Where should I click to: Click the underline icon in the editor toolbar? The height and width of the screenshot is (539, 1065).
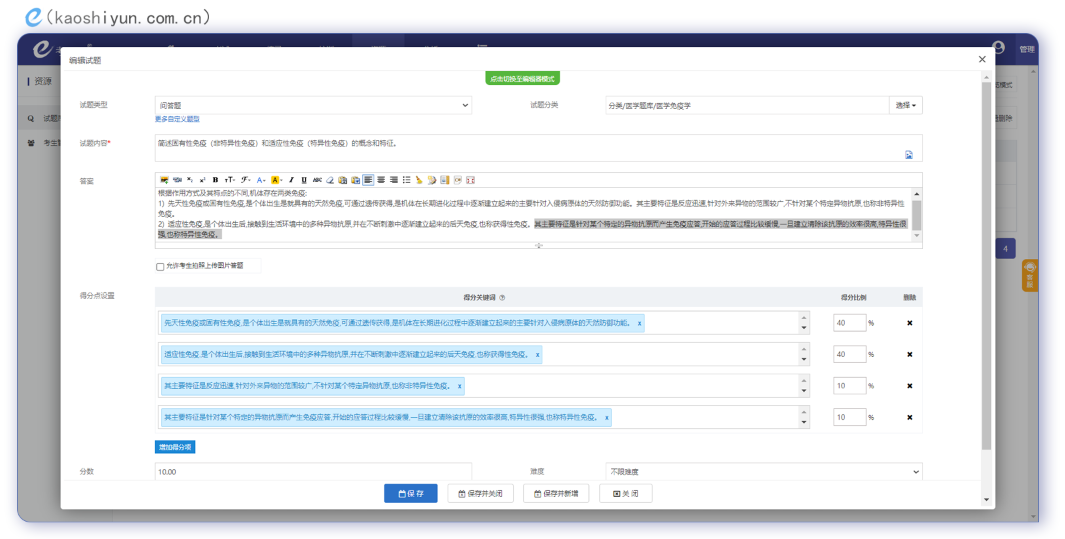[304, 180]
